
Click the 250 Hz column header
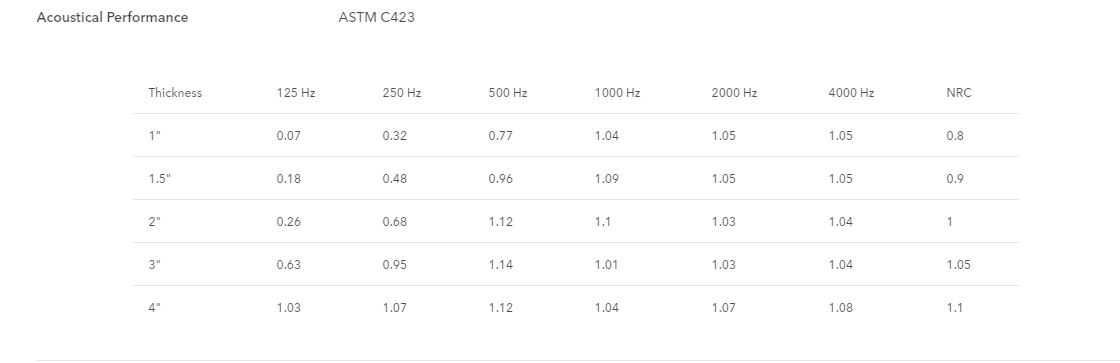pos(402,93)
